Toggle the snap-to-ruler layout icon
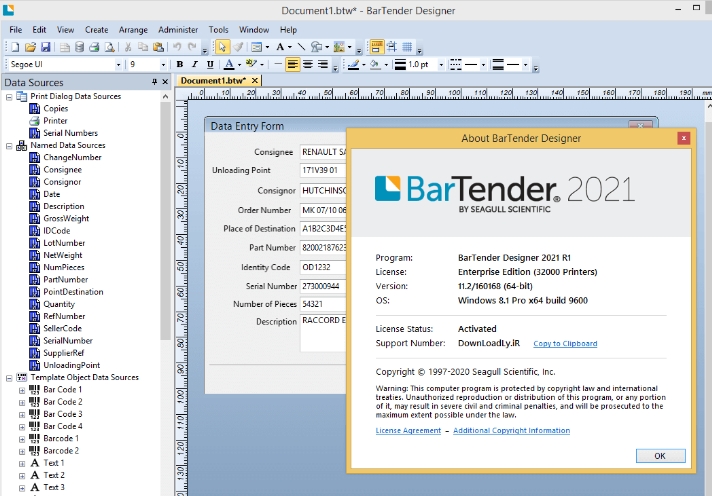 click(x=376, y=47)
